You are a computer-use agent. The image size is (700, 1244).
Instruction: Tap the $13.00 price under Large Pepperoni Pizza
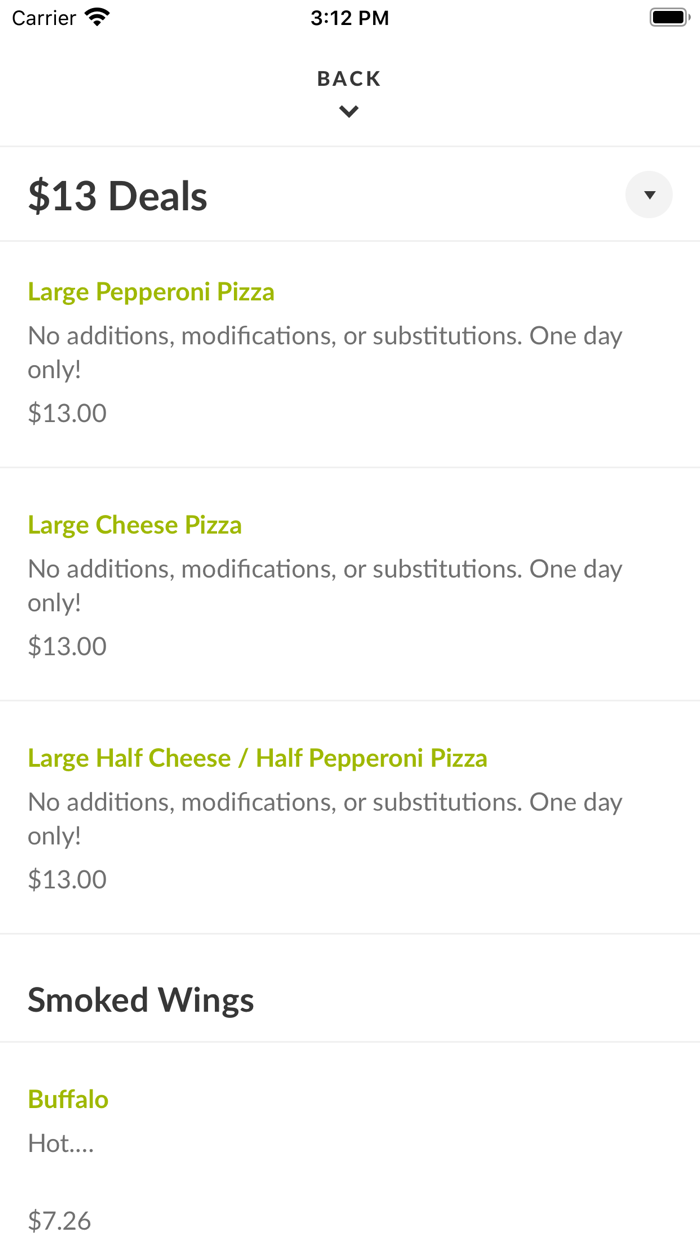pyautogui.click(x=66, y=412)
